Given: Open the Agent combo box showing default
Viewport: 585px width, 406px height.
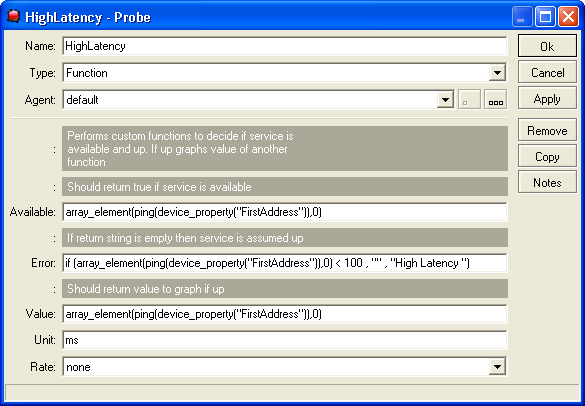Looking at the screenshot, I should [259, 100].
